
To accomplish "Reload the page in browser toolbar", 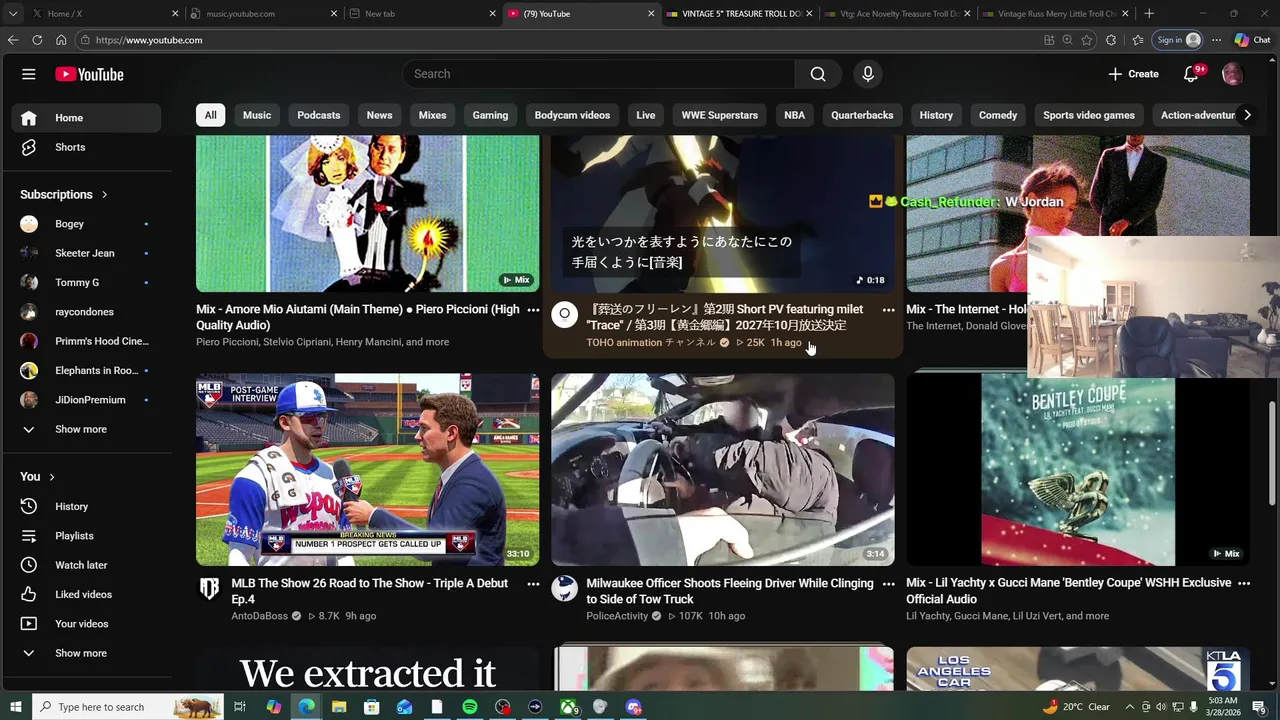I will (x=37, y=40).
